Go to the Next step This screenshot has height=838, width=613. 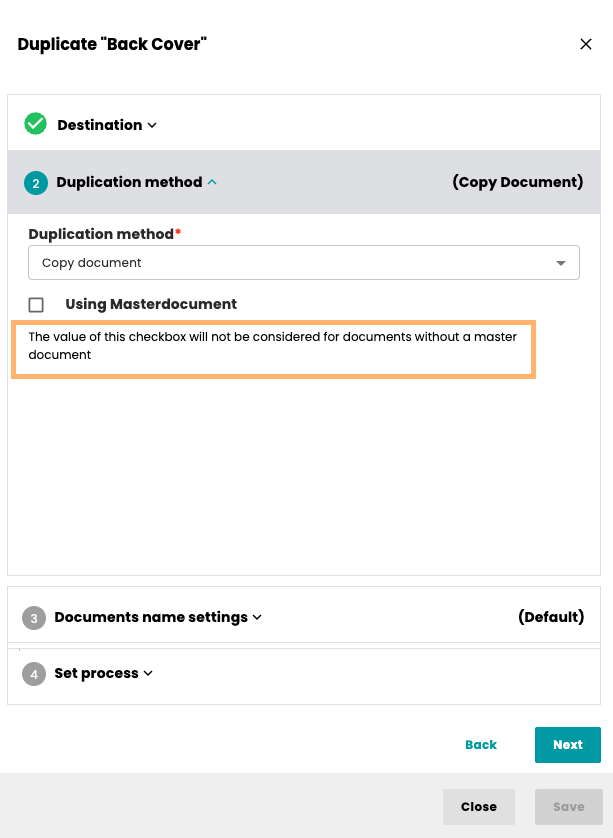click(567, 745)
